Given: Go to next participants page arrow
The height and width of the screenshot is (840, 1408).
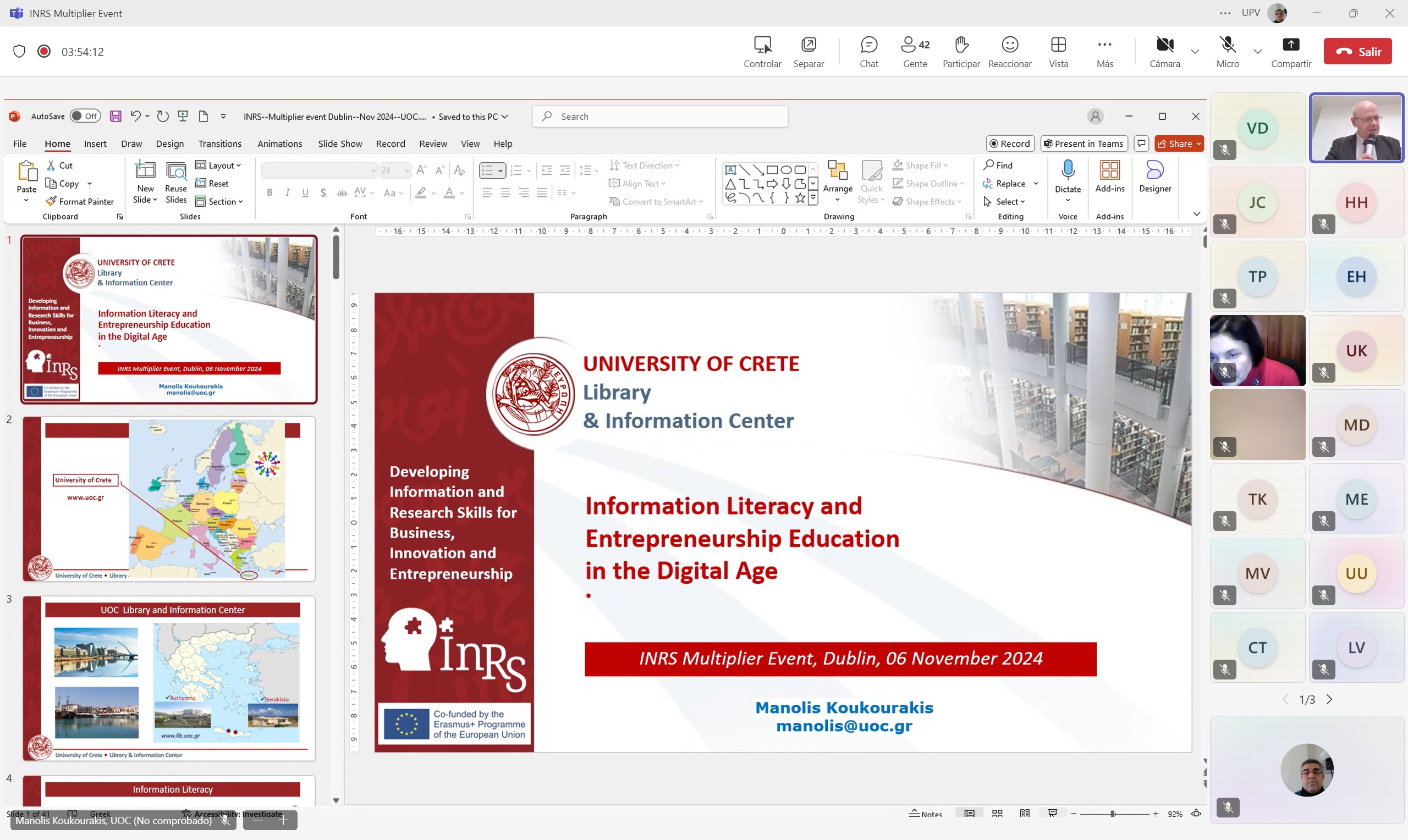Looking at the screenshot, I should click(1329, 700).
